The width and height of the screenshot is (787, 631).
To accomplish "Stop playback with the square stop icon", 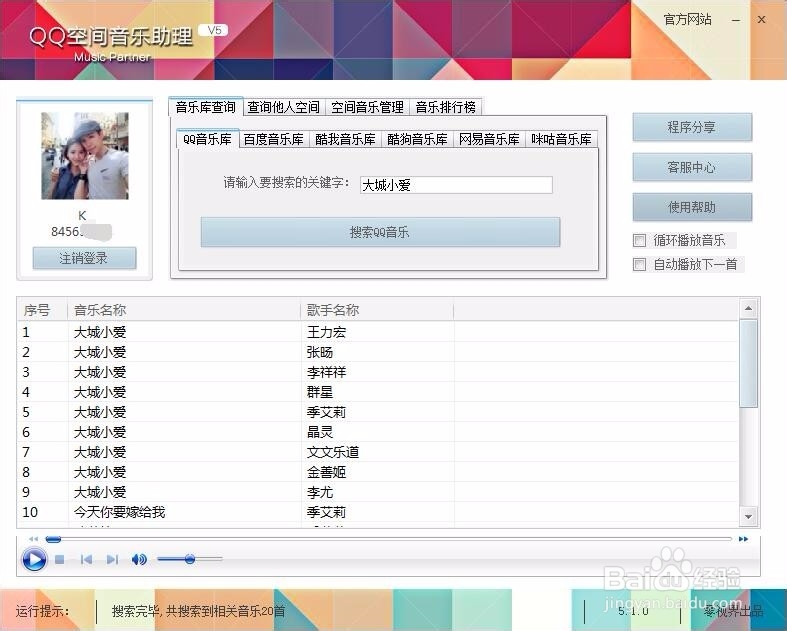I will (x=60, y=559).
